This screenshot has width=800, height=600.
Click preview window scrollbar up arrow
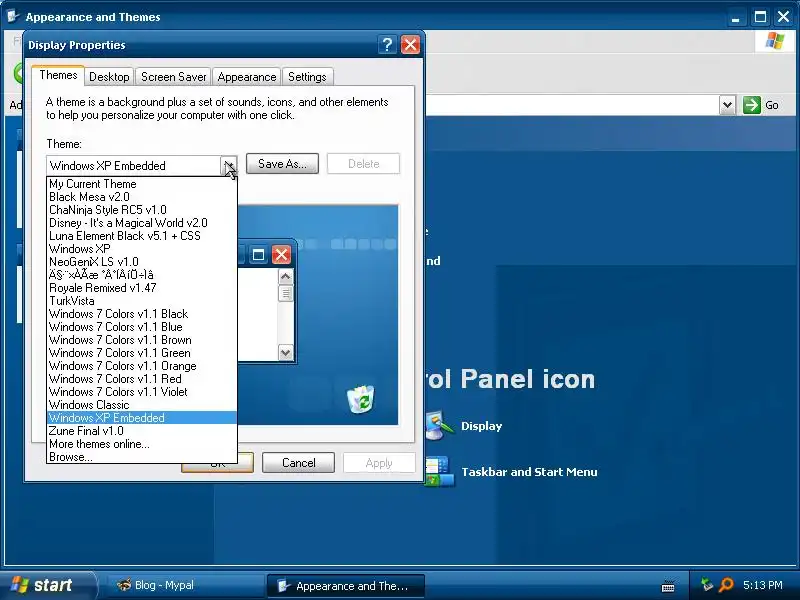pyautogui.click(x=285, y=277)
